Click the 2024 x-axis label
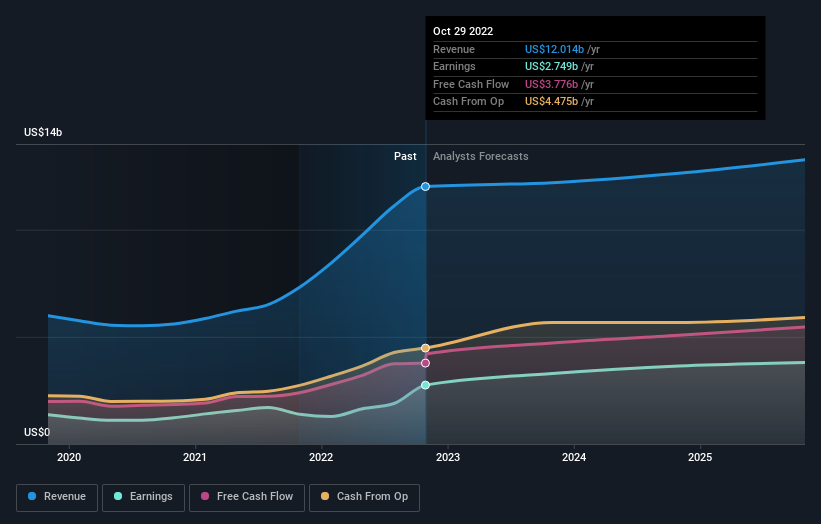The height and width of the screenshot is (524, 821). 574,457
